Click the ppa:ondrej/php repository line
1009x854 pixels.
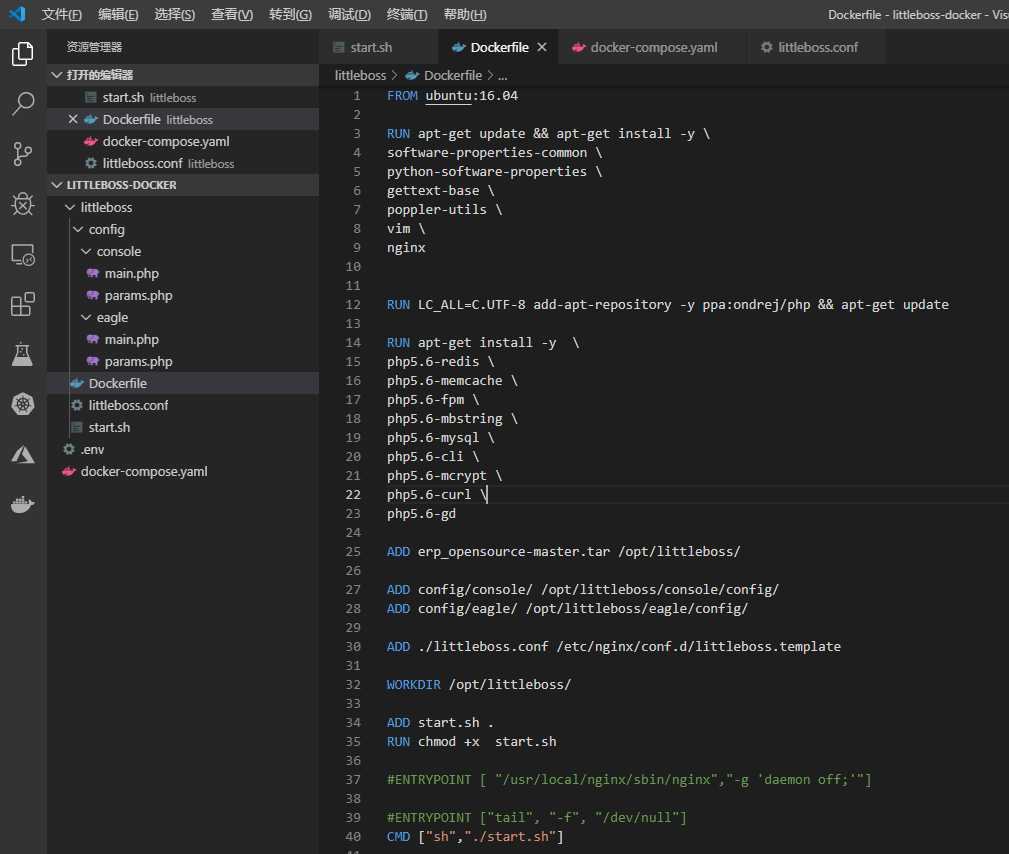click(667, 304)
